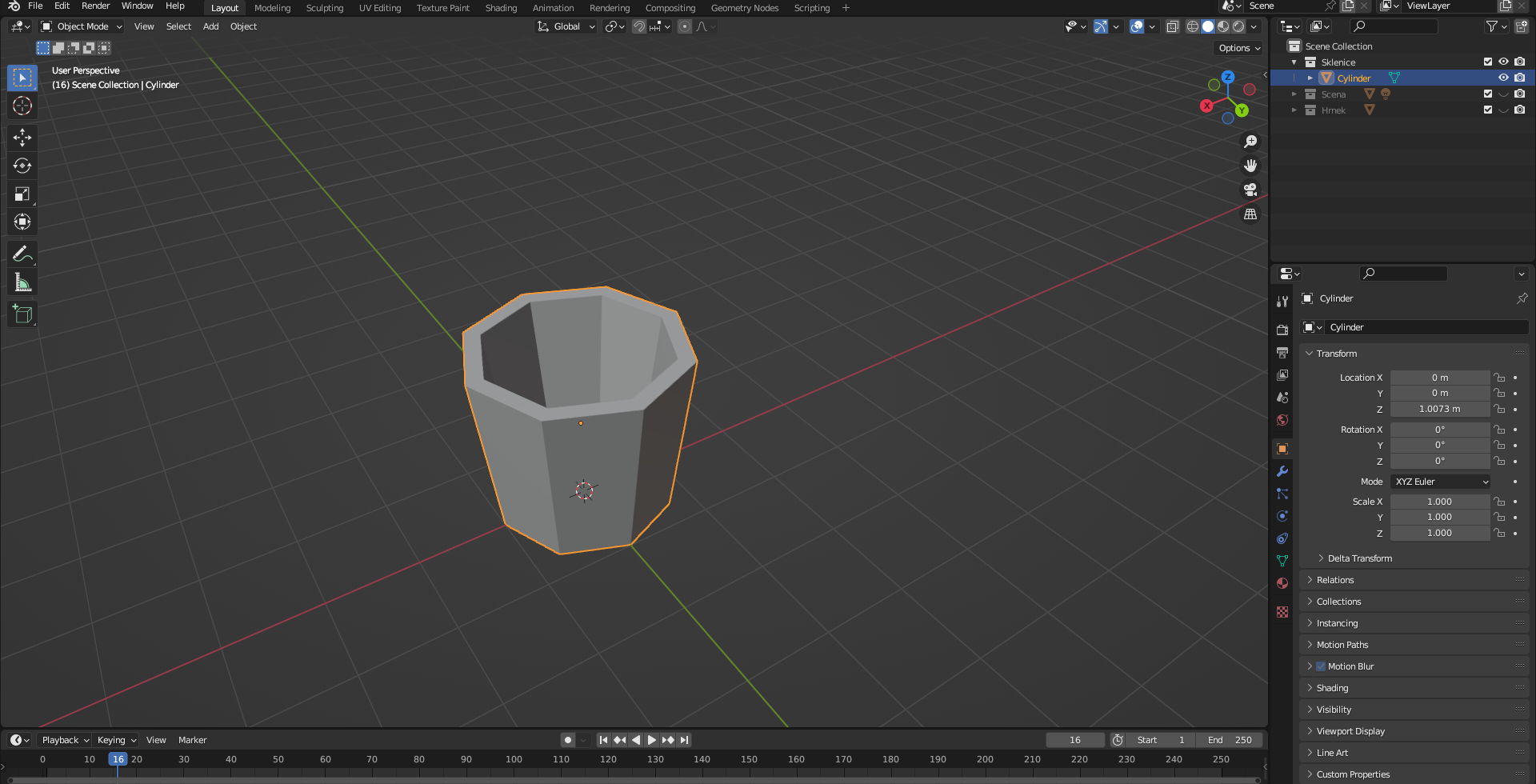Open the Scene properties tab
This screenshot has width=1536, height=784.
pos(1282,397)
